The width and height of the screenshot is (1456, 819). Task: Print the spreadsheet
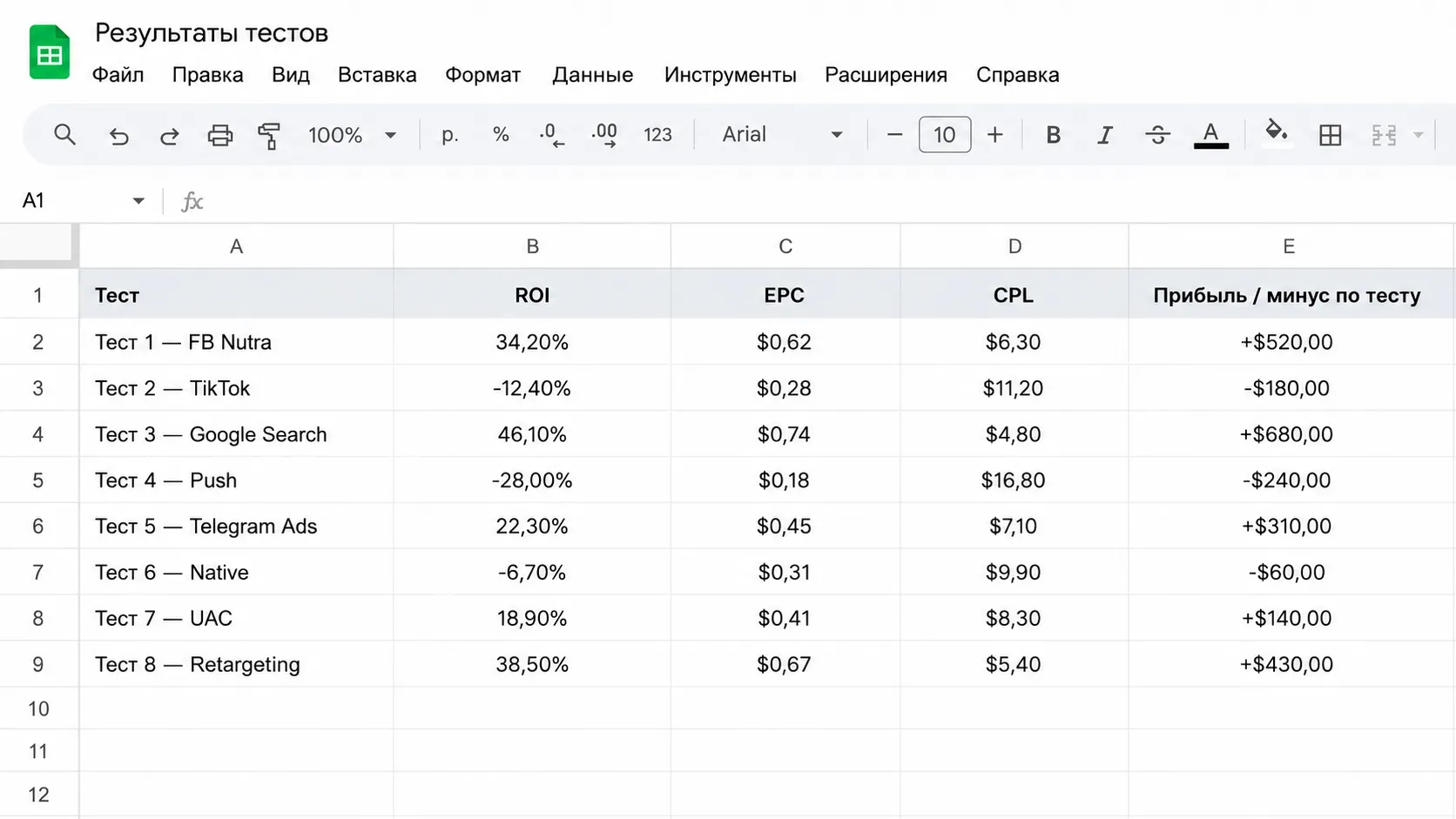coord(219,135)
